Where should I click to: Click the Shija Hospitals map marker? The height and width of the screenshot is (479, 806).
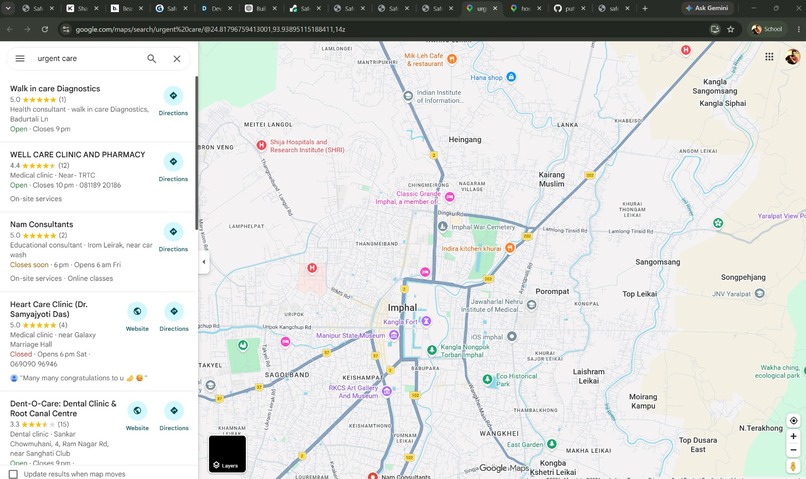click(x=261, y=145)
